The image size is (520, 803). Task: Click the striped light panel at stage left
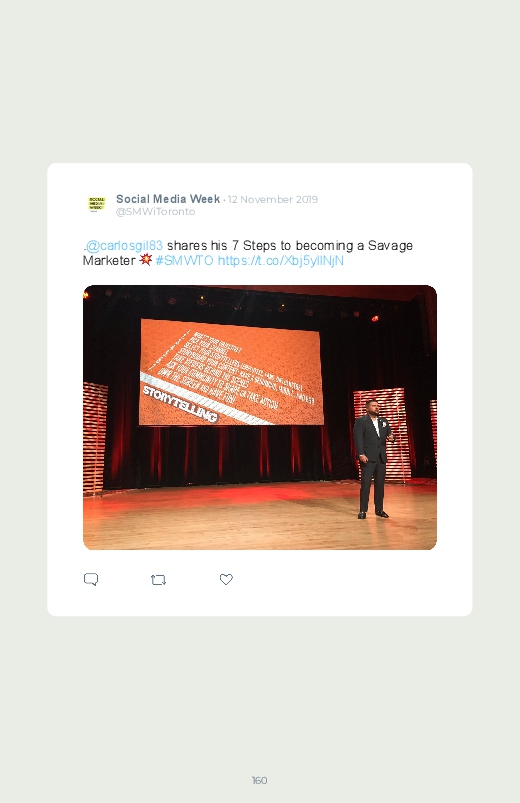pos(95,438)
